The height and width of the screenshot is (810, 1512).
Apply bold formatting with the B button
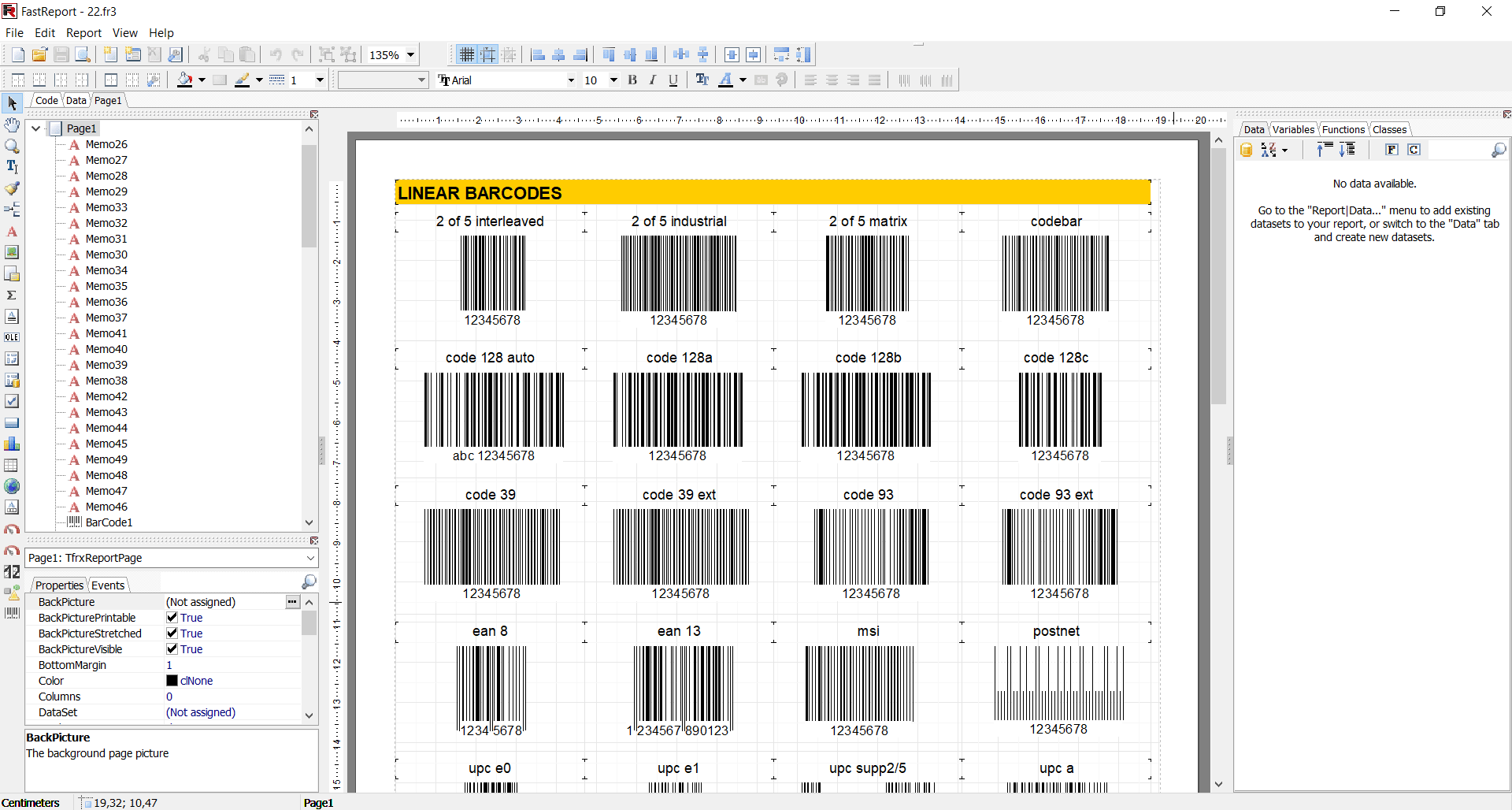[x=632, y=80]
